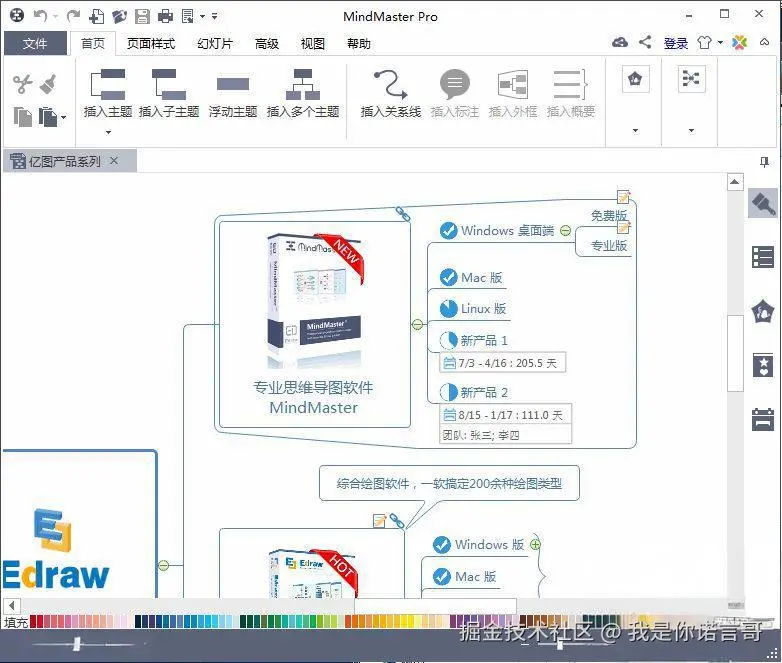Click the pentagon theme icon in ribbon

635,79
